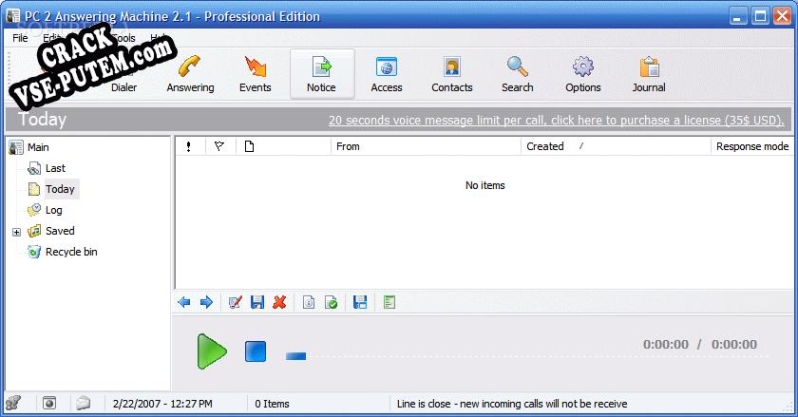Image resolution: width=798 pixels, height=417 pixels.
Task: Click the No items text in list
Action: pyautogui.click(x=485, y=185)
